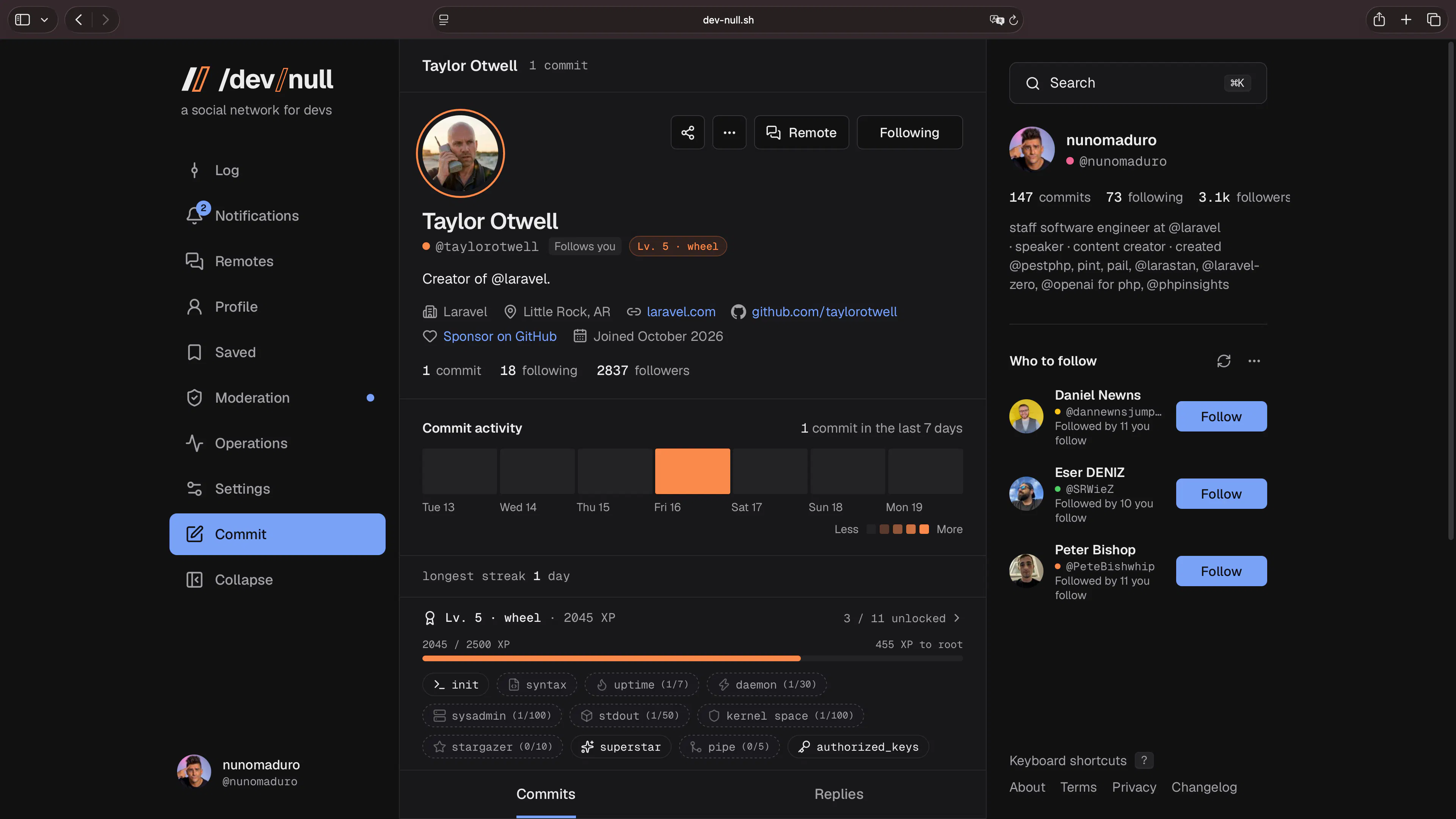The width and height of the screenshot is (1456, 819).
Task: Follow Peter Bishop
Action: point(1221,571)
